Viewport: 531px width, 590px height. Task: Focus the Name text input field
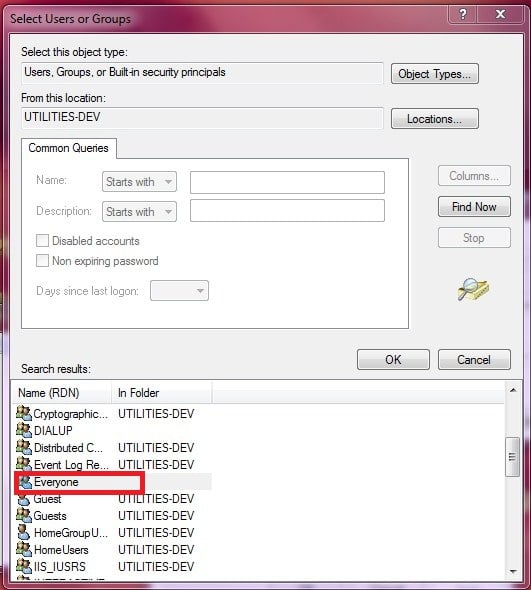pos(287,182)
